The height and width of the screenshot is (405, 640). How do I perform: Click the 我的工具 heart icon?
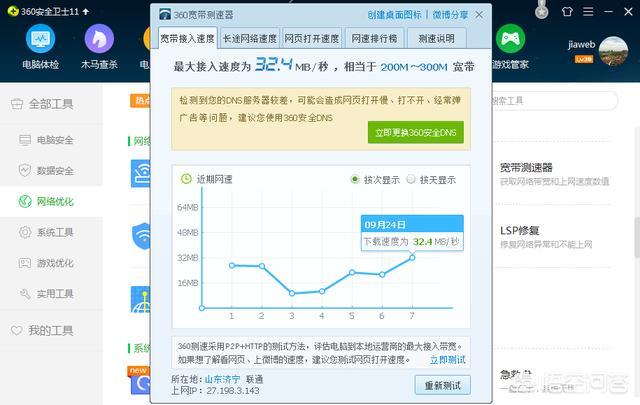tap(17, 330)
